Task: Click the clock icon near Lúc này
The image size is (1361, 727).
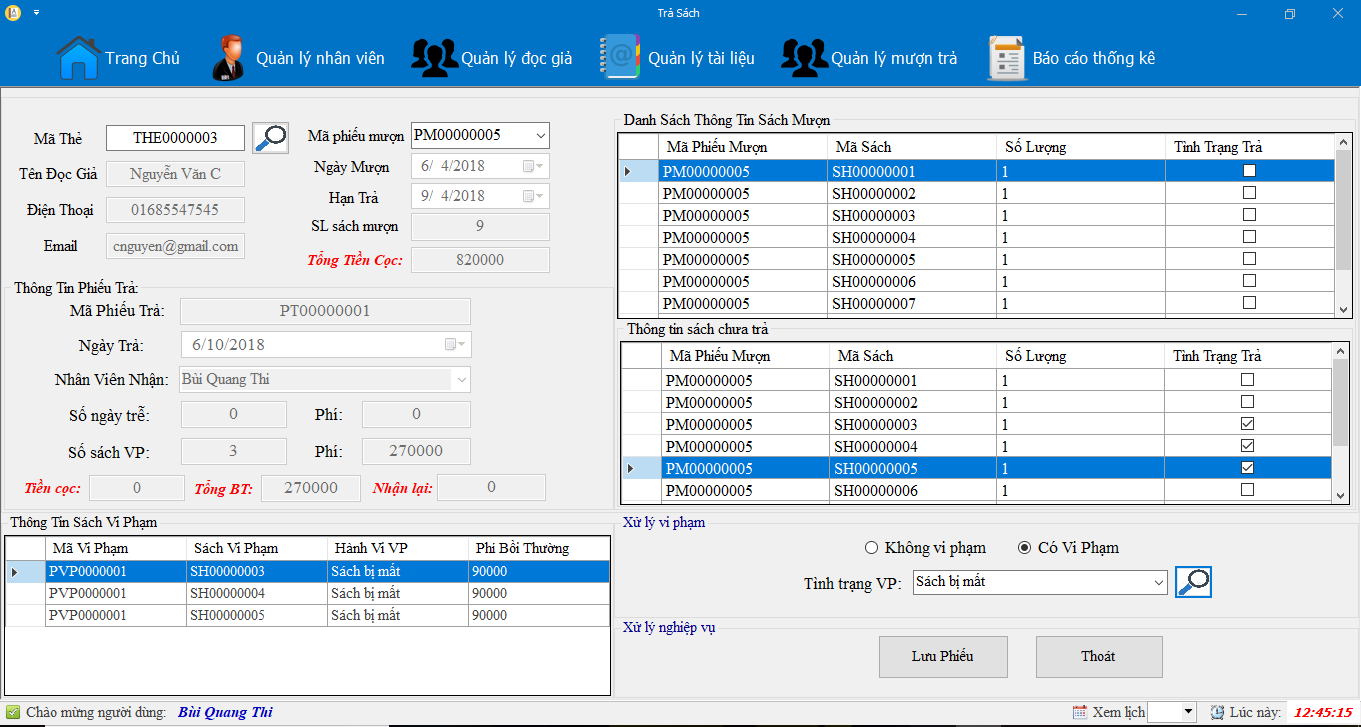Action: pos(1217,712)
